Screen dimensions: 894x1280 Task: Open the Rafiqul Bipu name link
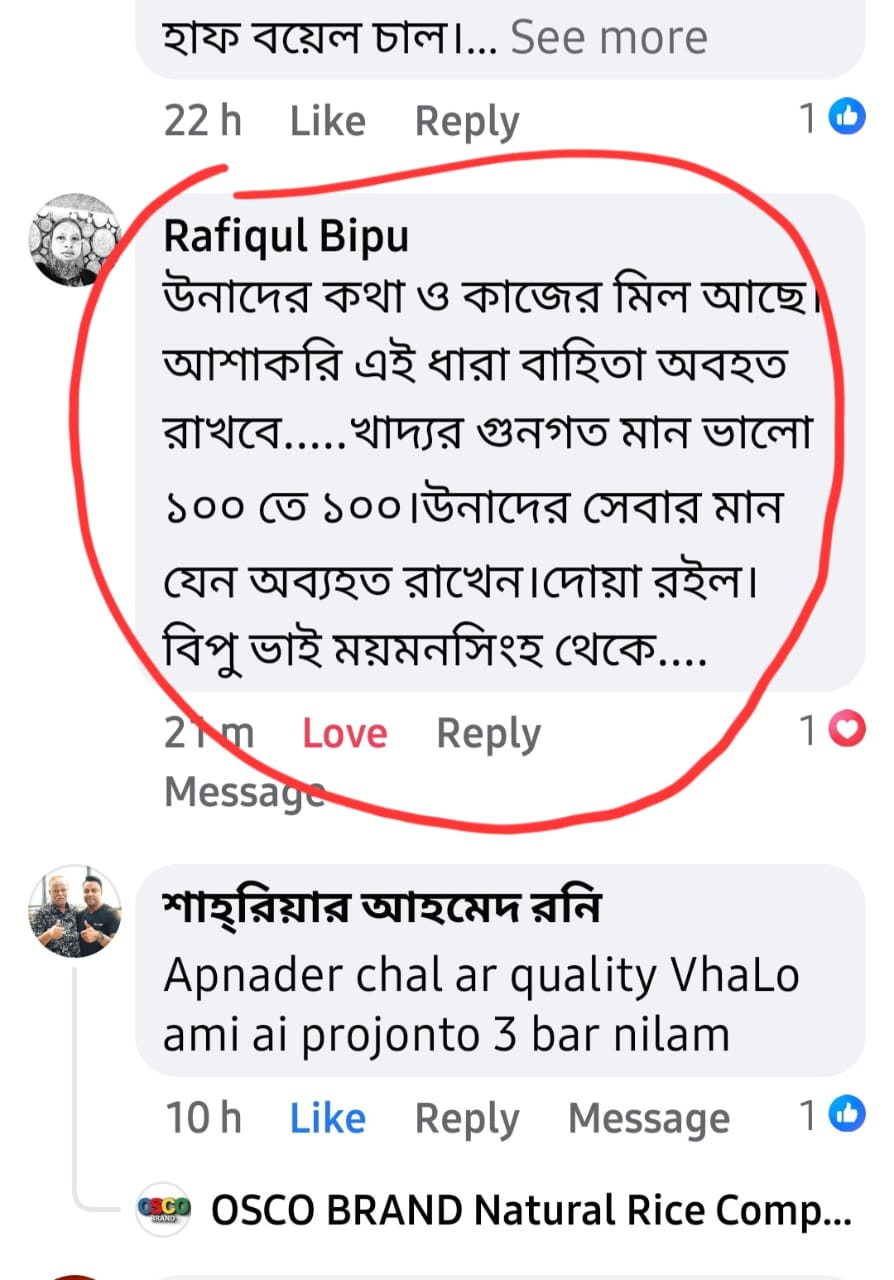point(285,237)
